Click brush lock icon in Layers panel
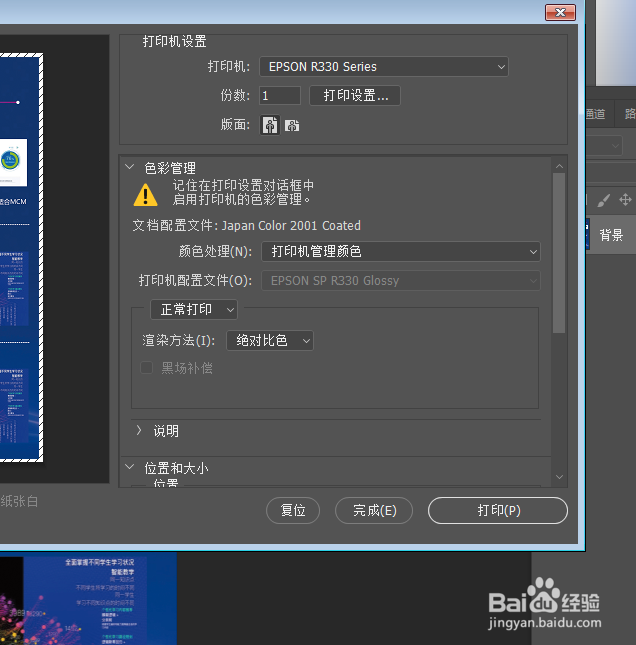 click(x=604, y=200)
